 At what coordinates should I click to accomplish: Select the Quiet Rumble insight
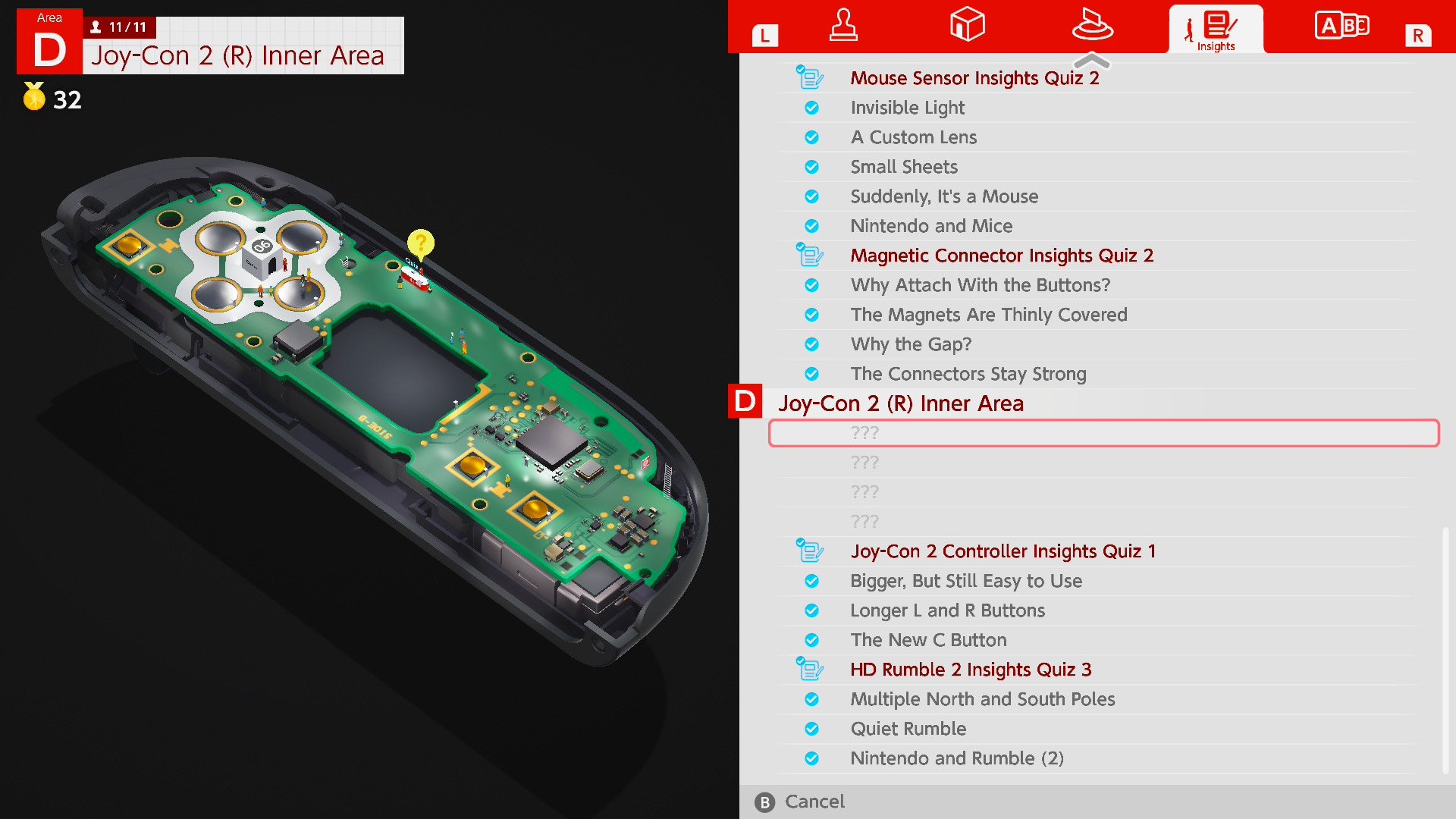908,729
